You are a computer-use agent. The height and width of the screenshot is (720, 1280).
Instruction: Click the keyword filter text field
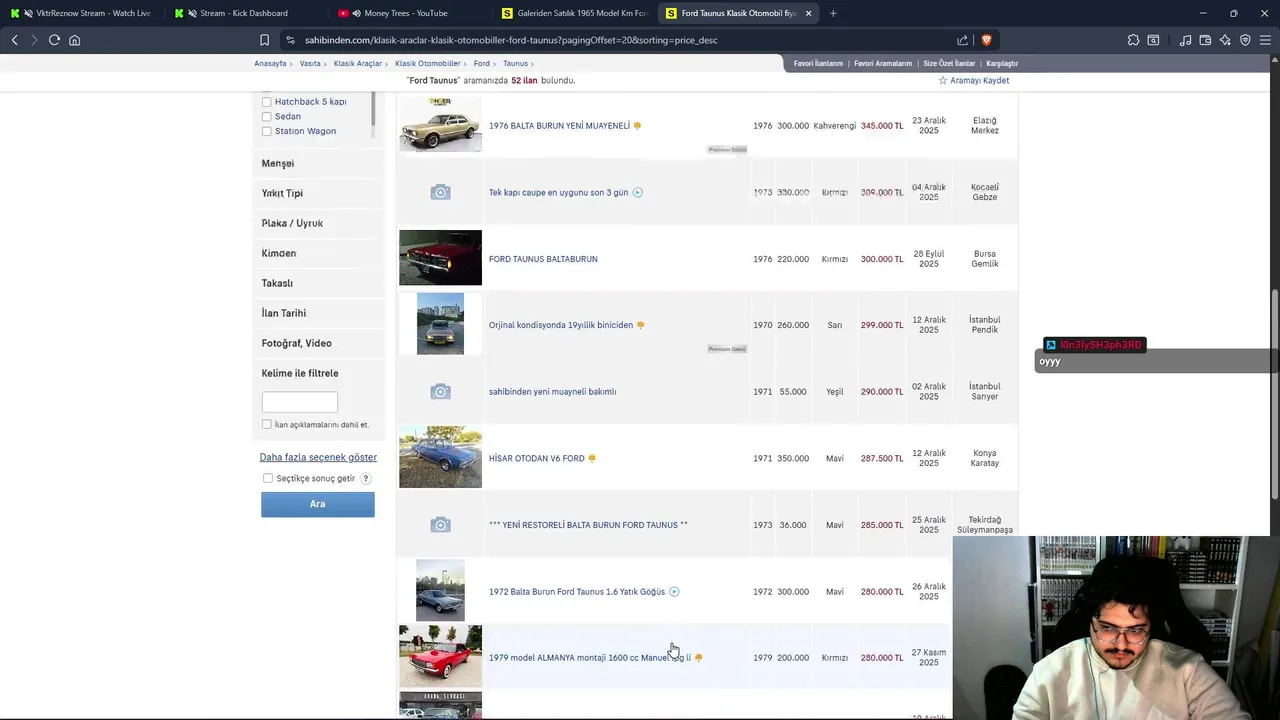[300, 401]
